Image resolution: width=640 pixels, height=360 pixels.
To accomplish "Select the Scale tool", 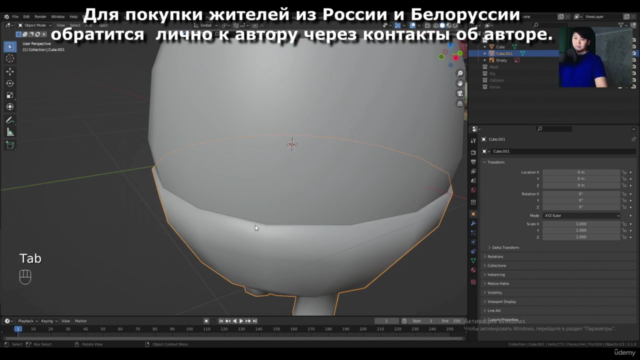I will pos(10,95).
